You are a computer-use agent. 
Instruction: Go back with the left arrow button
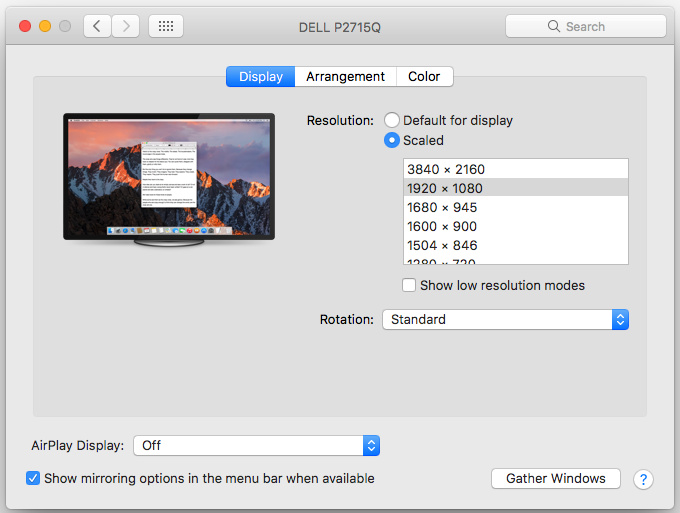click(97, 26)
